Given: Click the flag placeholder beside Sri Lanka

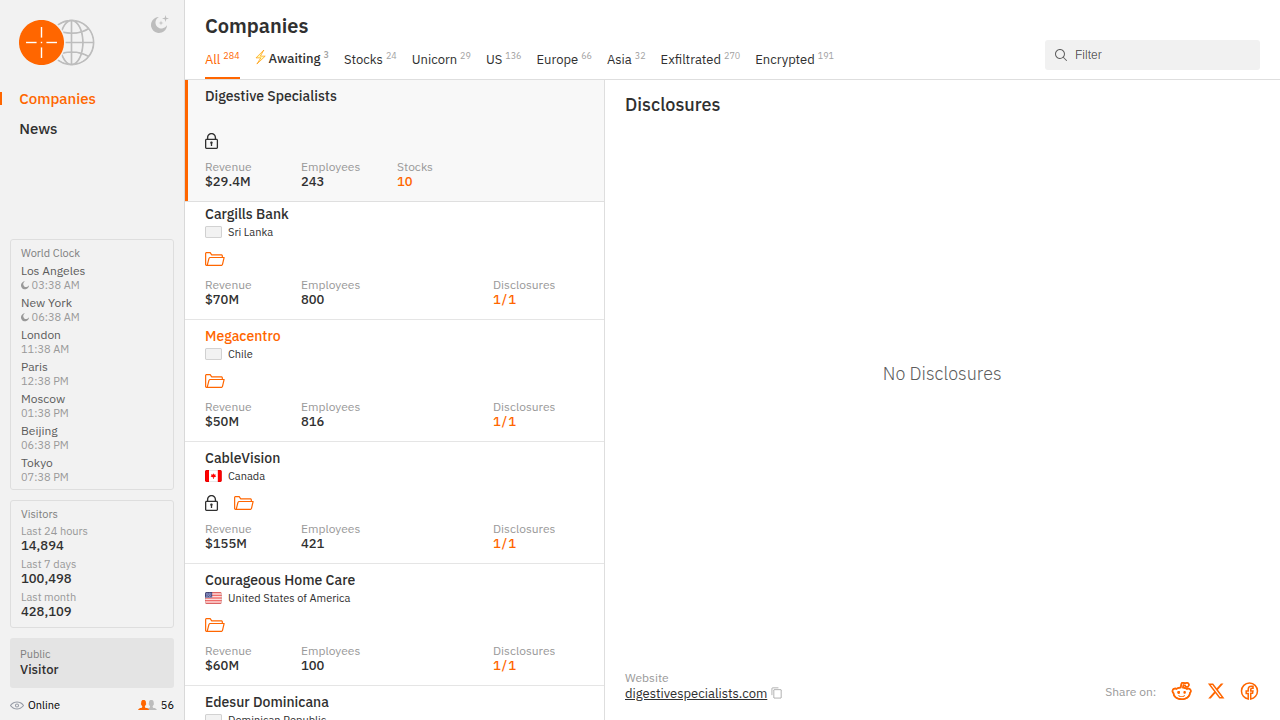Looking at the screenshot, I should tap(213, 232).
